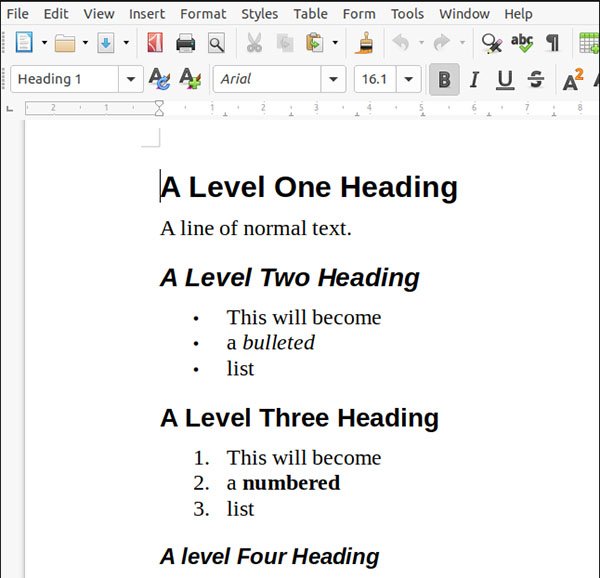Open the Font Size dropdown arrow
The height and width of the screenshot is (578, 600).
[409, 79]
